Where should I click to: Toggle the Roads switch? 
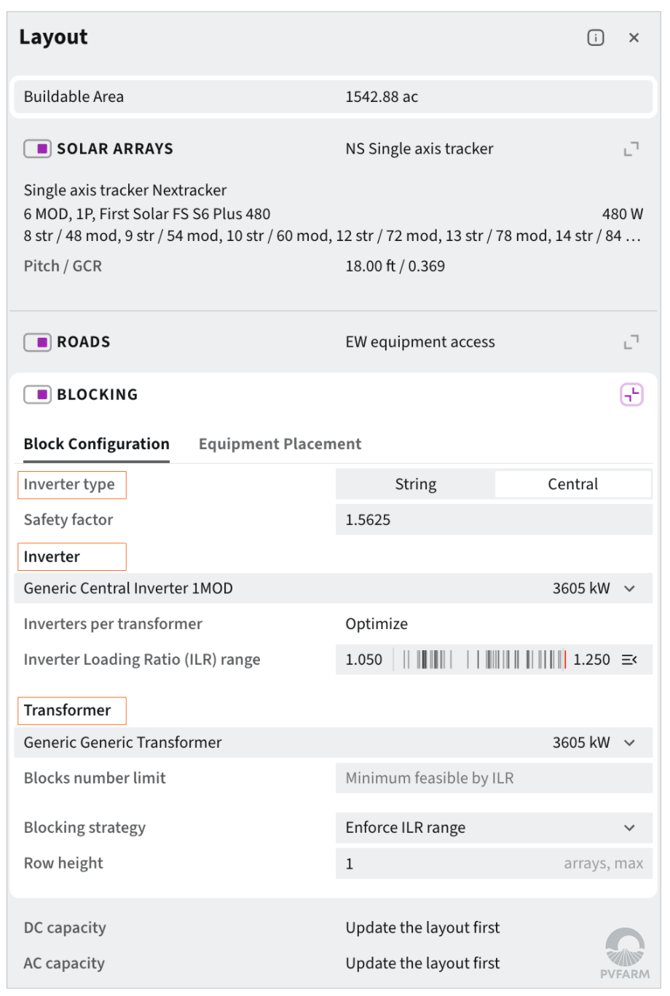37,342
